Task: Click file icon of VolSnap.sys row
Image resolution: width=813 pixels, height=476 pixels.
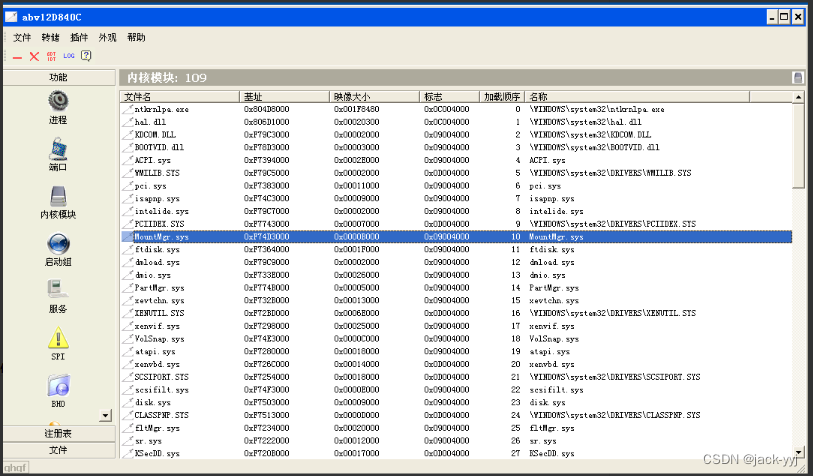Action: 128,339
